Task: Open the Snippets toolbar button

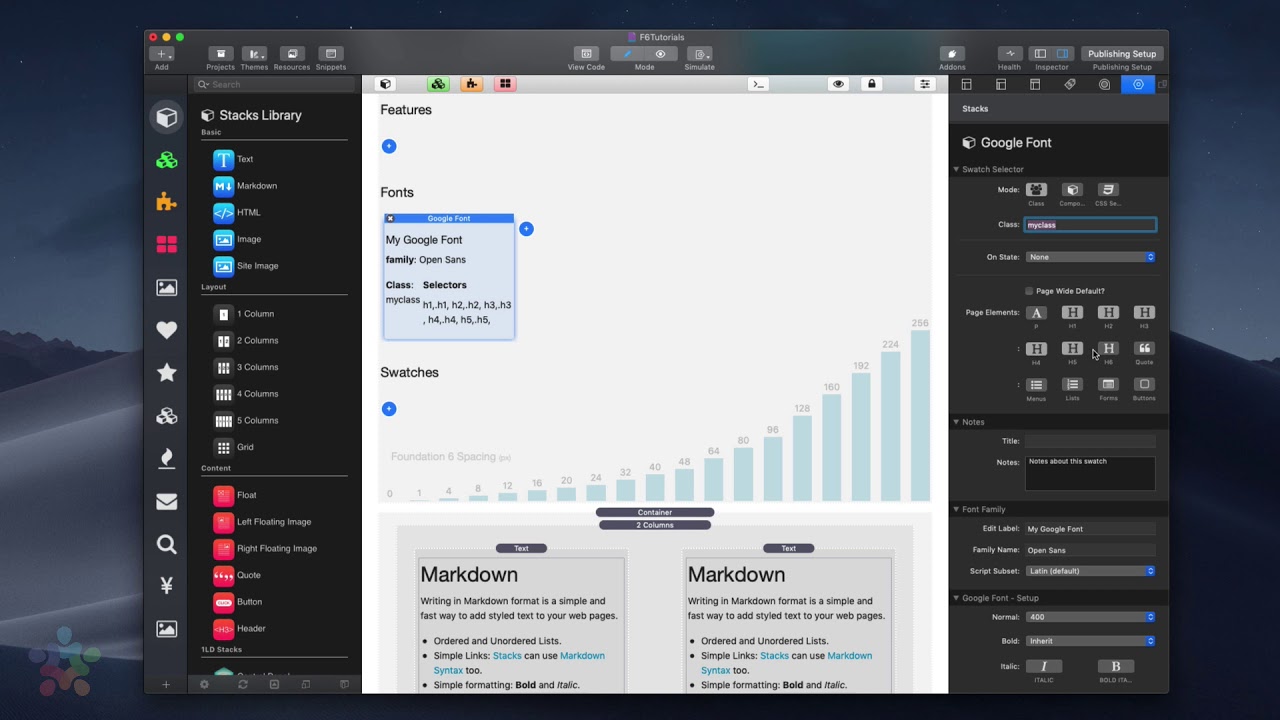Action: click(x=331, y=54)
